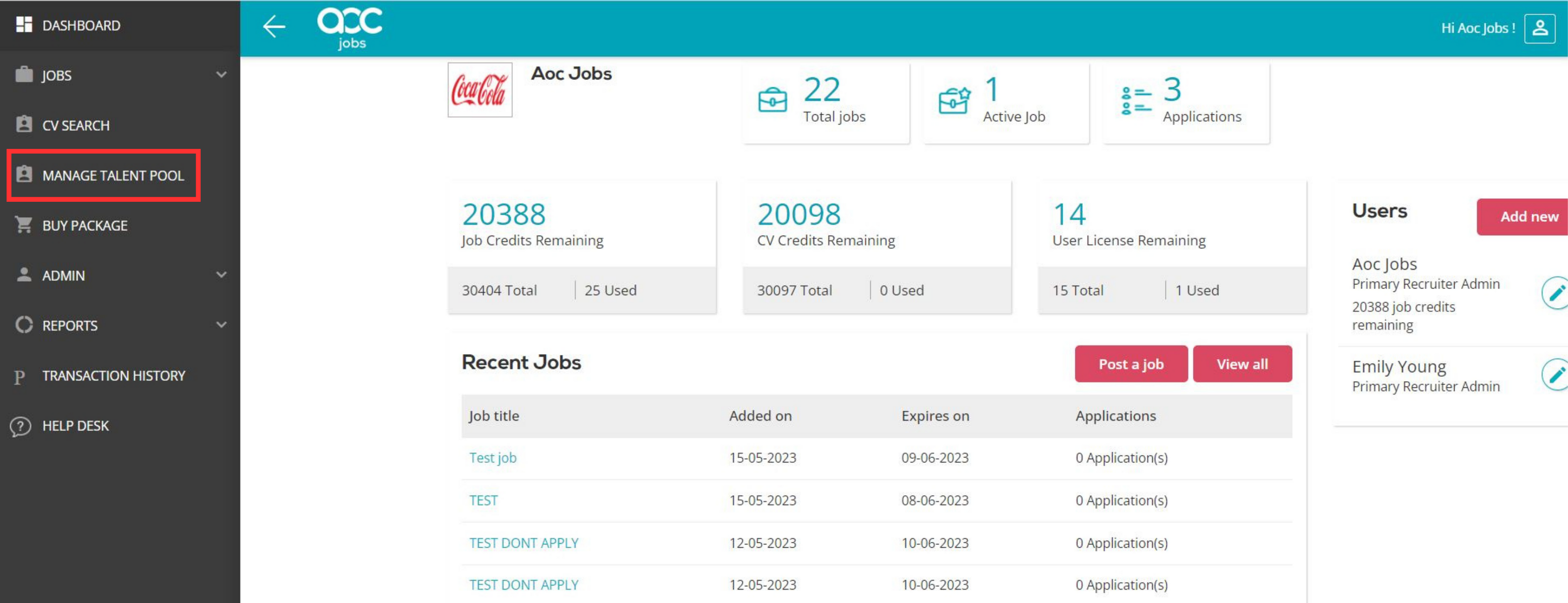Click the Jobs briefcase icon in sidebar
This screenshot has width=1568, height=603.
24,74
